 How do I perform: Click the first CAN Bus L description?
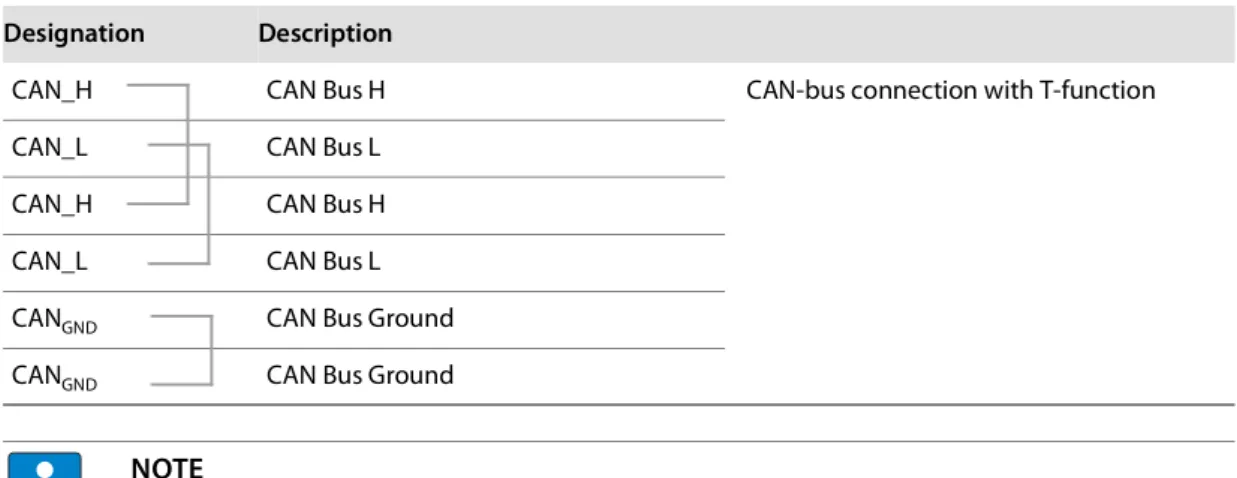point(323,148)
